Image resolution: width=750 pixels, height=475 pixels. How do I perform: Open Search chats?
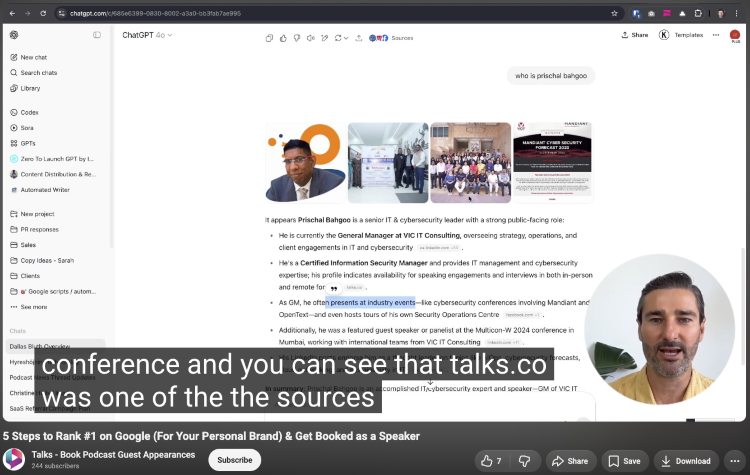pyautogui.click(x=33, y=73)
